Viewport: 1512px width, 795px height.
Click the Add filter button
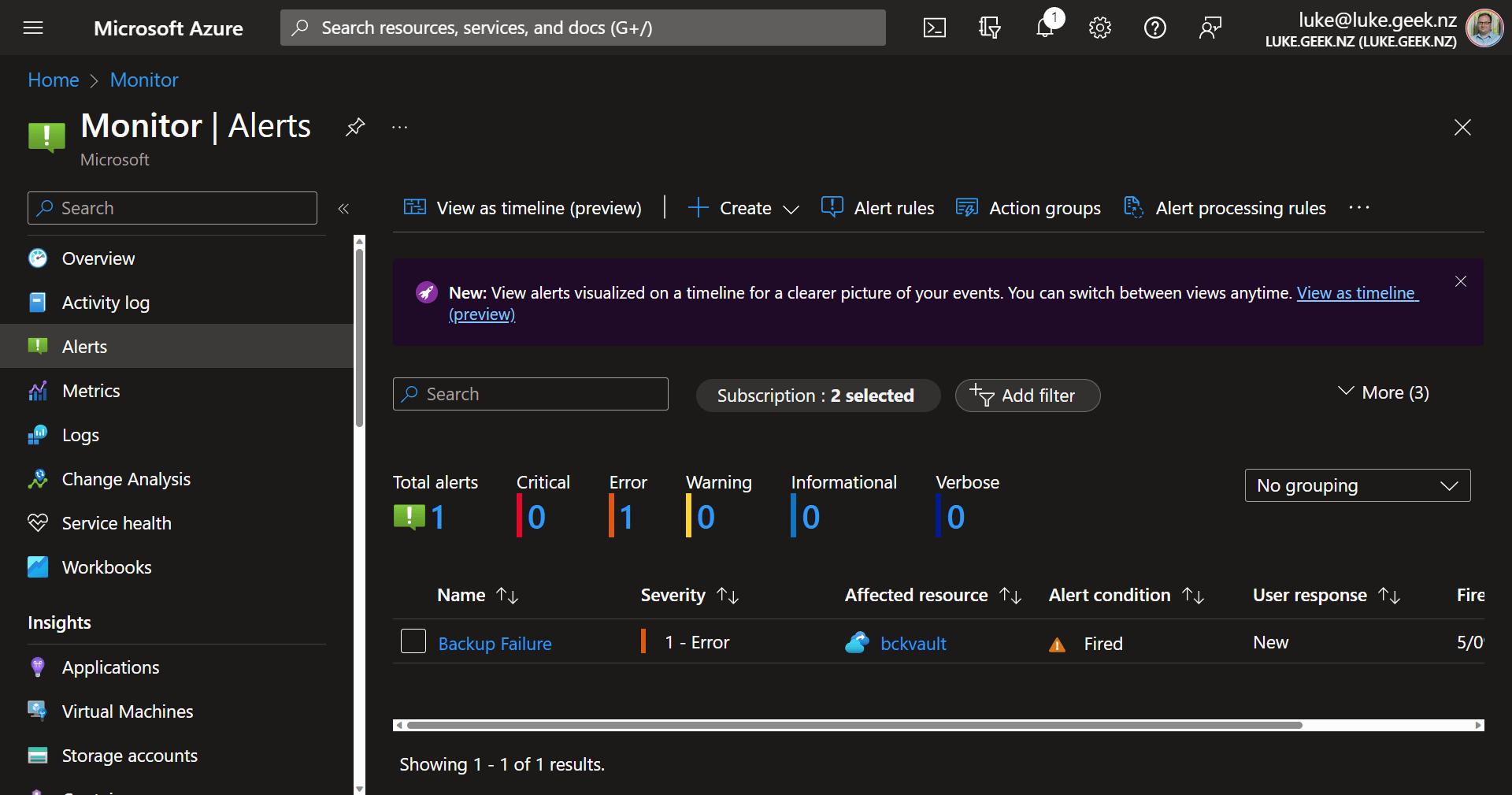click(x=1028, y=396)
